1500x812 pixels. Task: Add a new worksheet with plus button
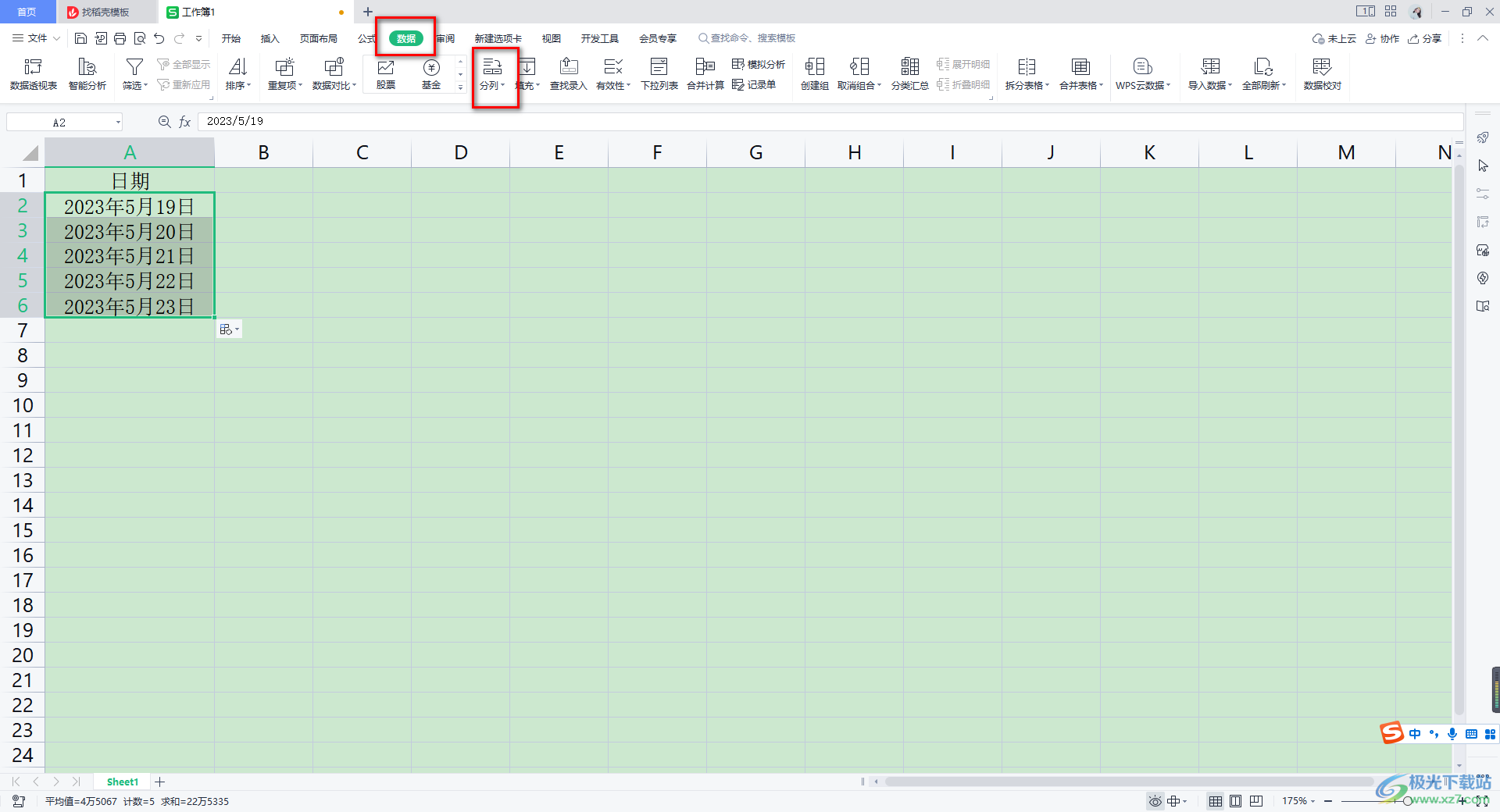click(160, 782)
